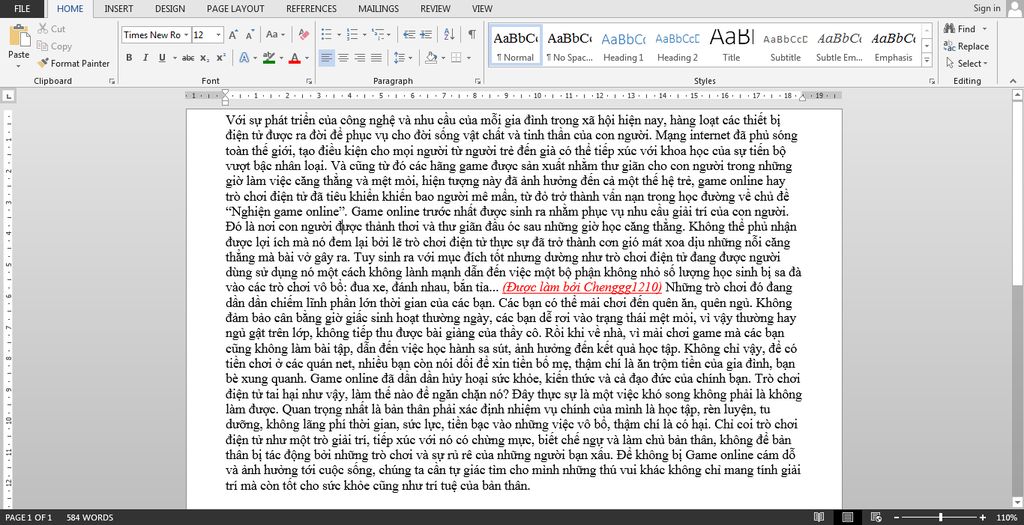Open the Paragraph dialog launcher

pos(478,82)
